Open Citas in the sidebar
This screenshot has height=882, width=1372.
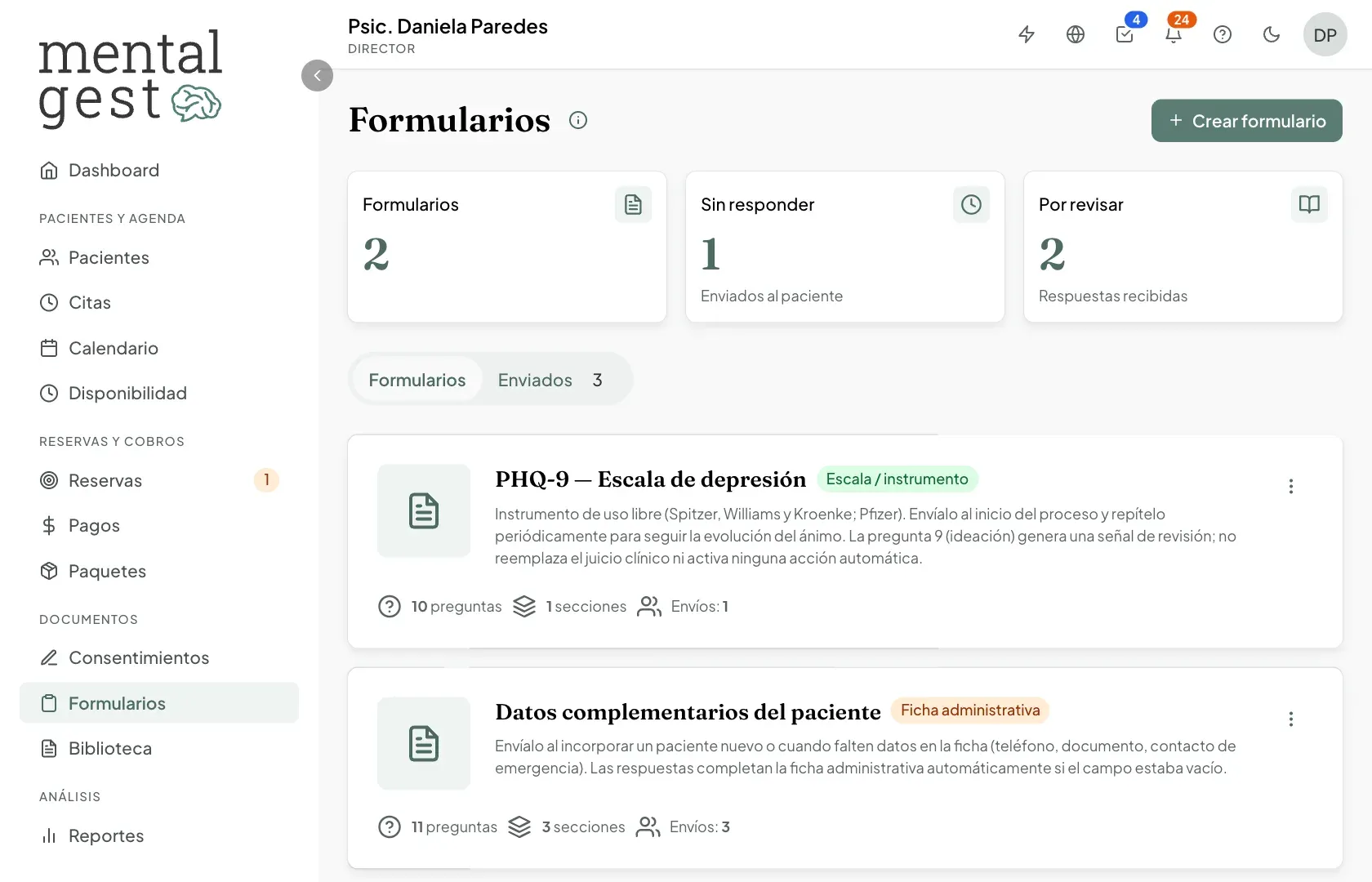point(159,302)
